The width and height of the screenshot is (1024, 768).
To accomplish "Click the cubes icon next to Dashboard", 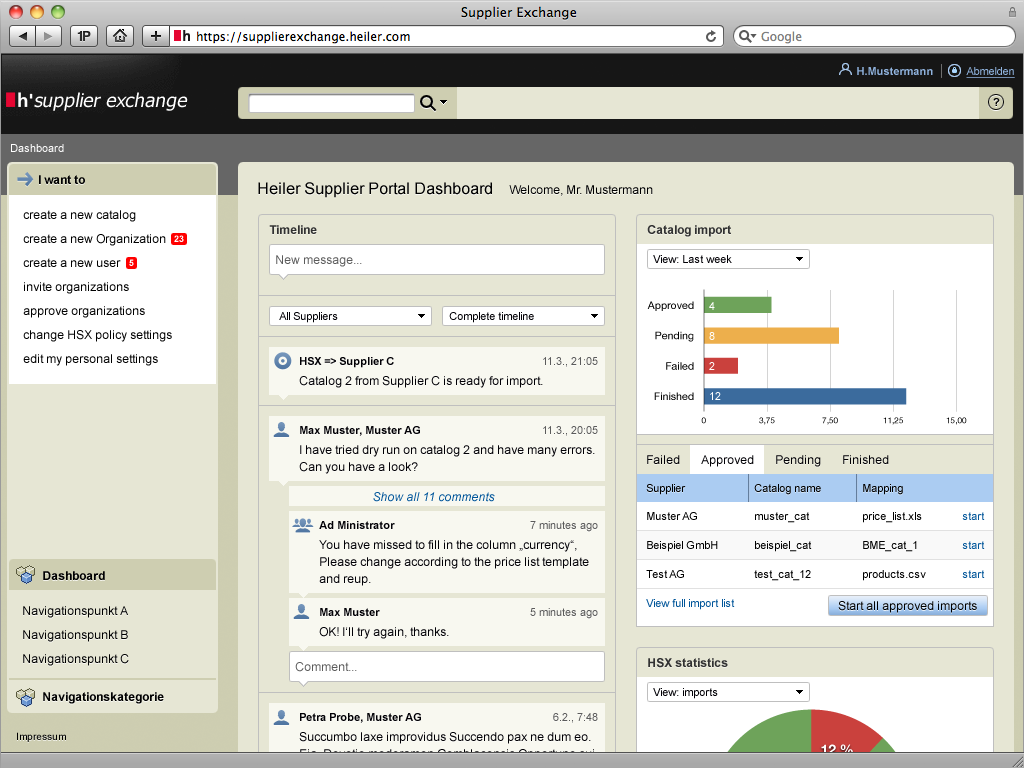I will (25, 575).
